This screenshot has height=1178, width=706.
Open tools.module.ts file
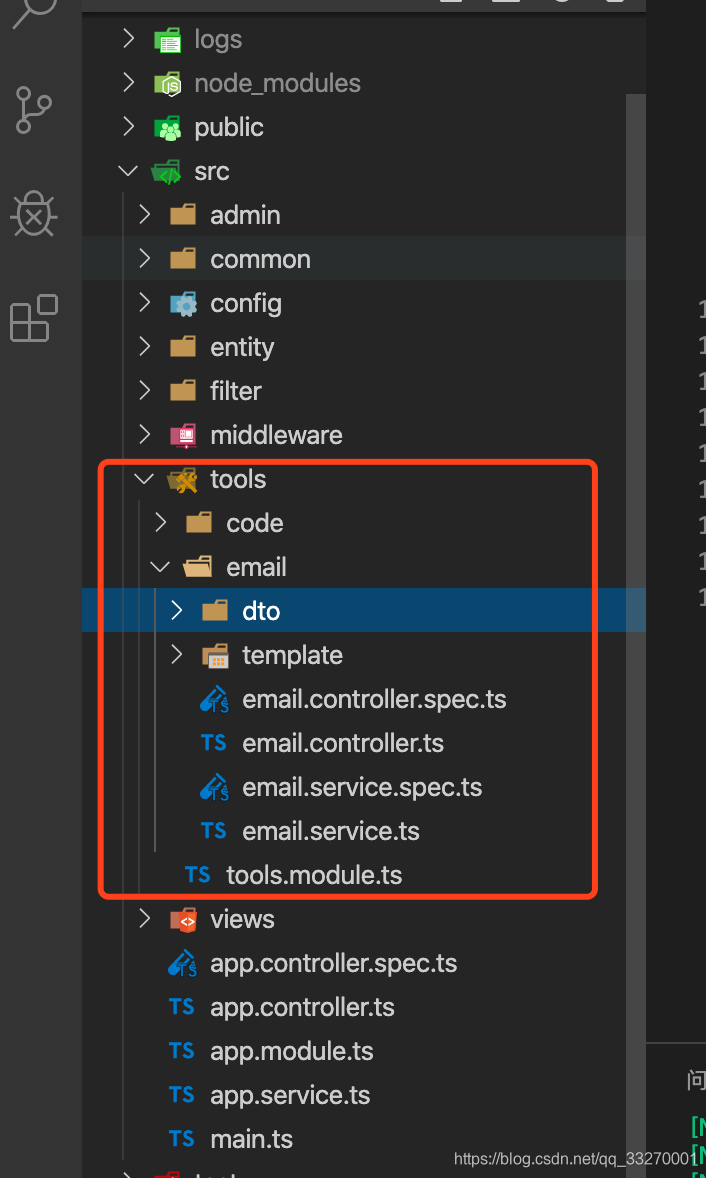314,875
